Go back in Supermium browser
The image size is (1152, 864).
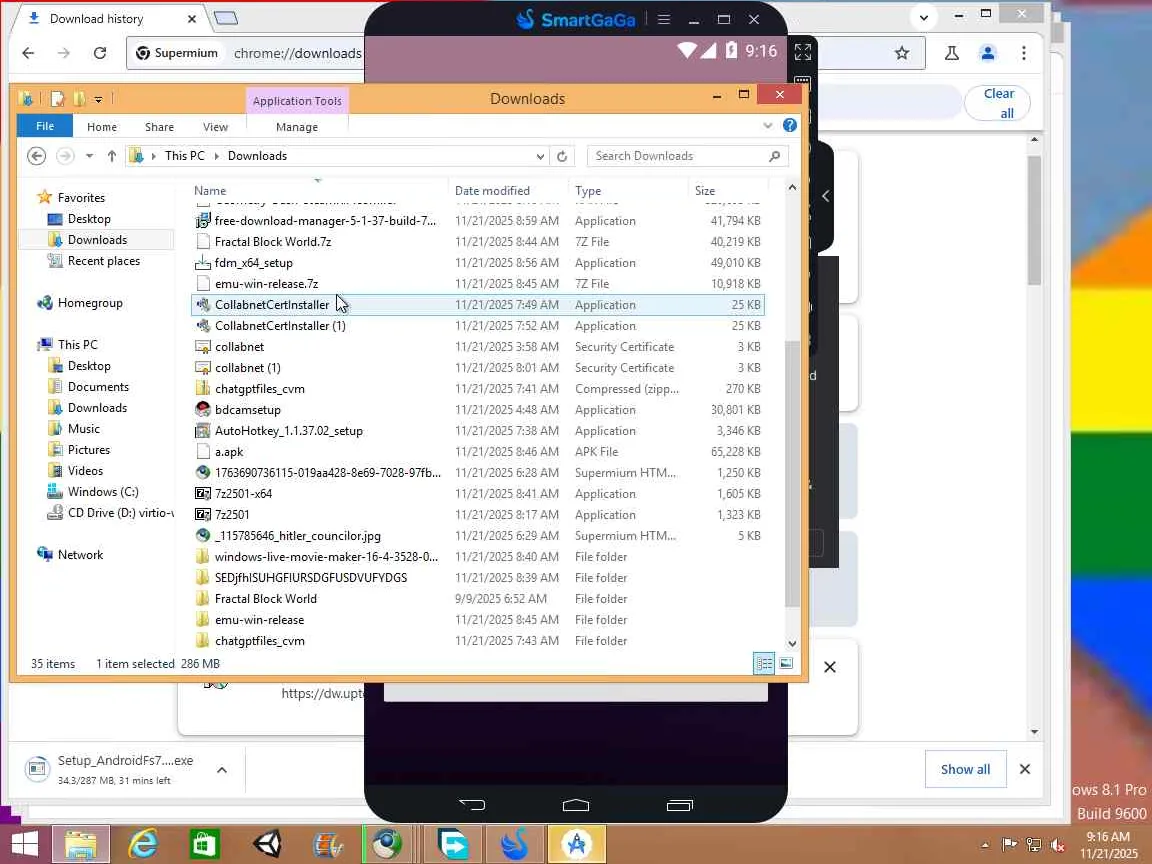[x=28, y=53]
